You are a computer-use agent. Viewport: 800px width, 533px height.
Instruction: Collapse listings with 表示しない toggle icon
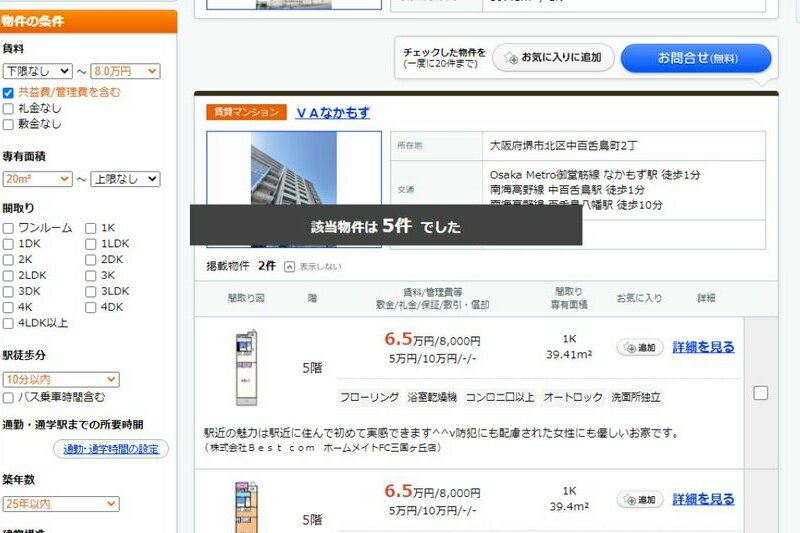290,267
